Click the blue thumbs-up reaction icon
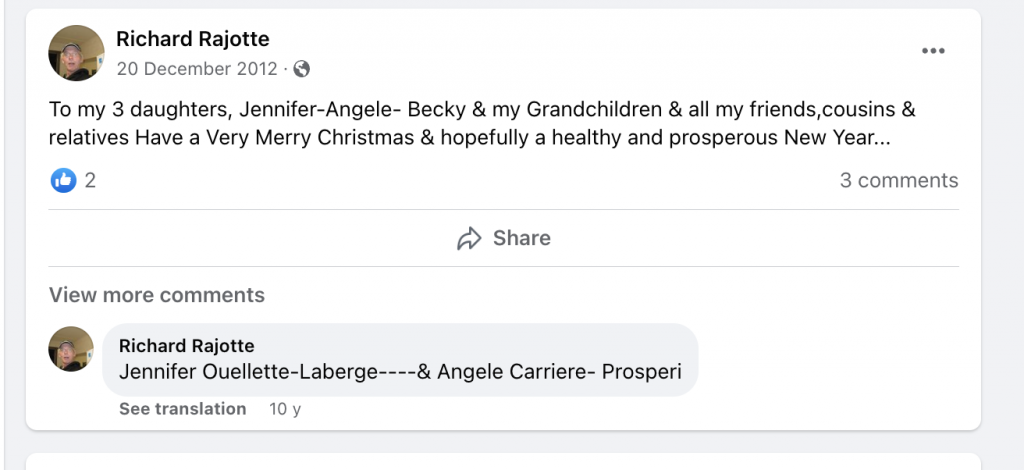Image resolution: width=1024 pixels, height=470 pixels. [63, 181]
